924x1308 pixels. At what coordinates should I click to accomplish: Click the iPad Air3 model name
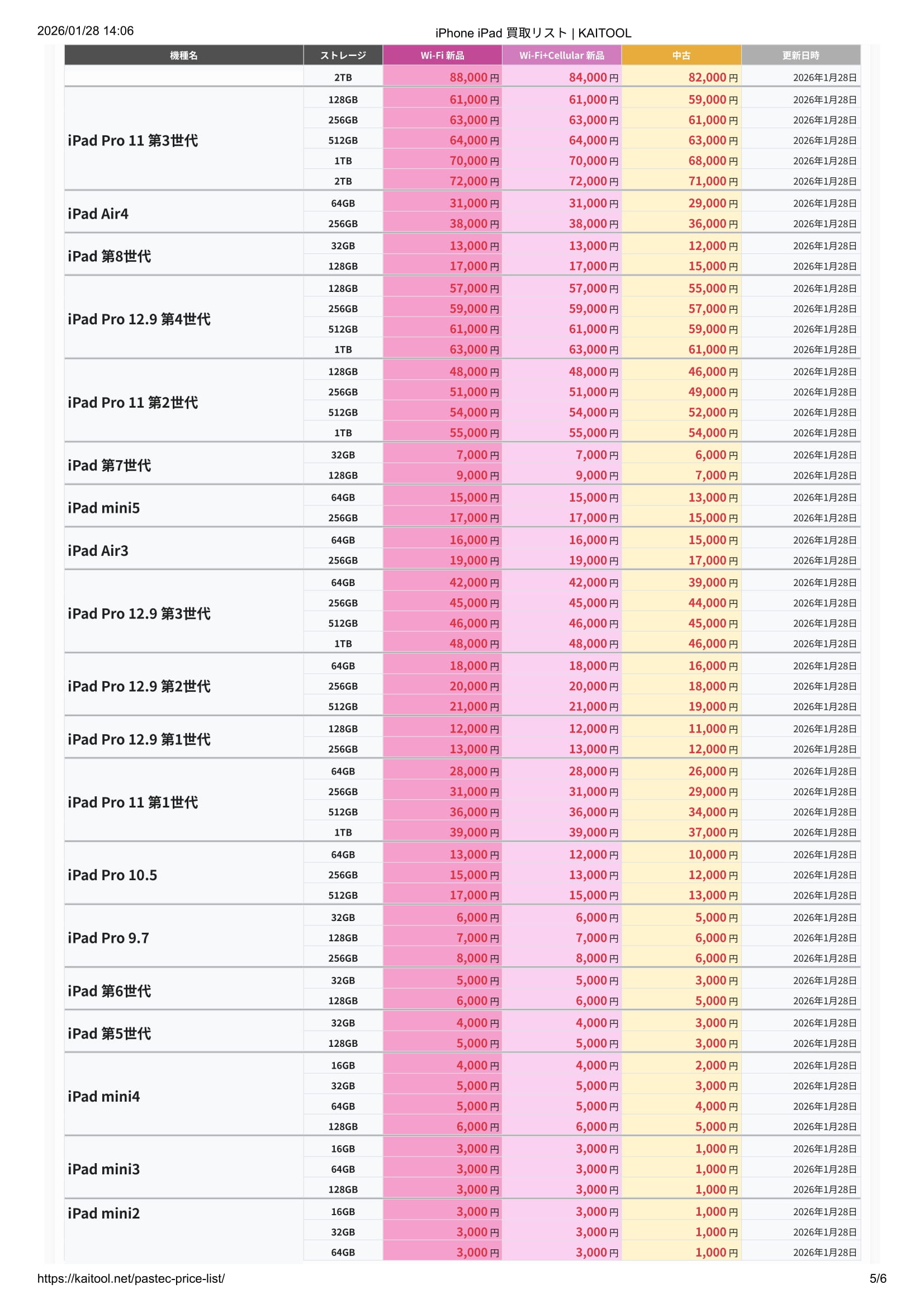coord(98,550)
